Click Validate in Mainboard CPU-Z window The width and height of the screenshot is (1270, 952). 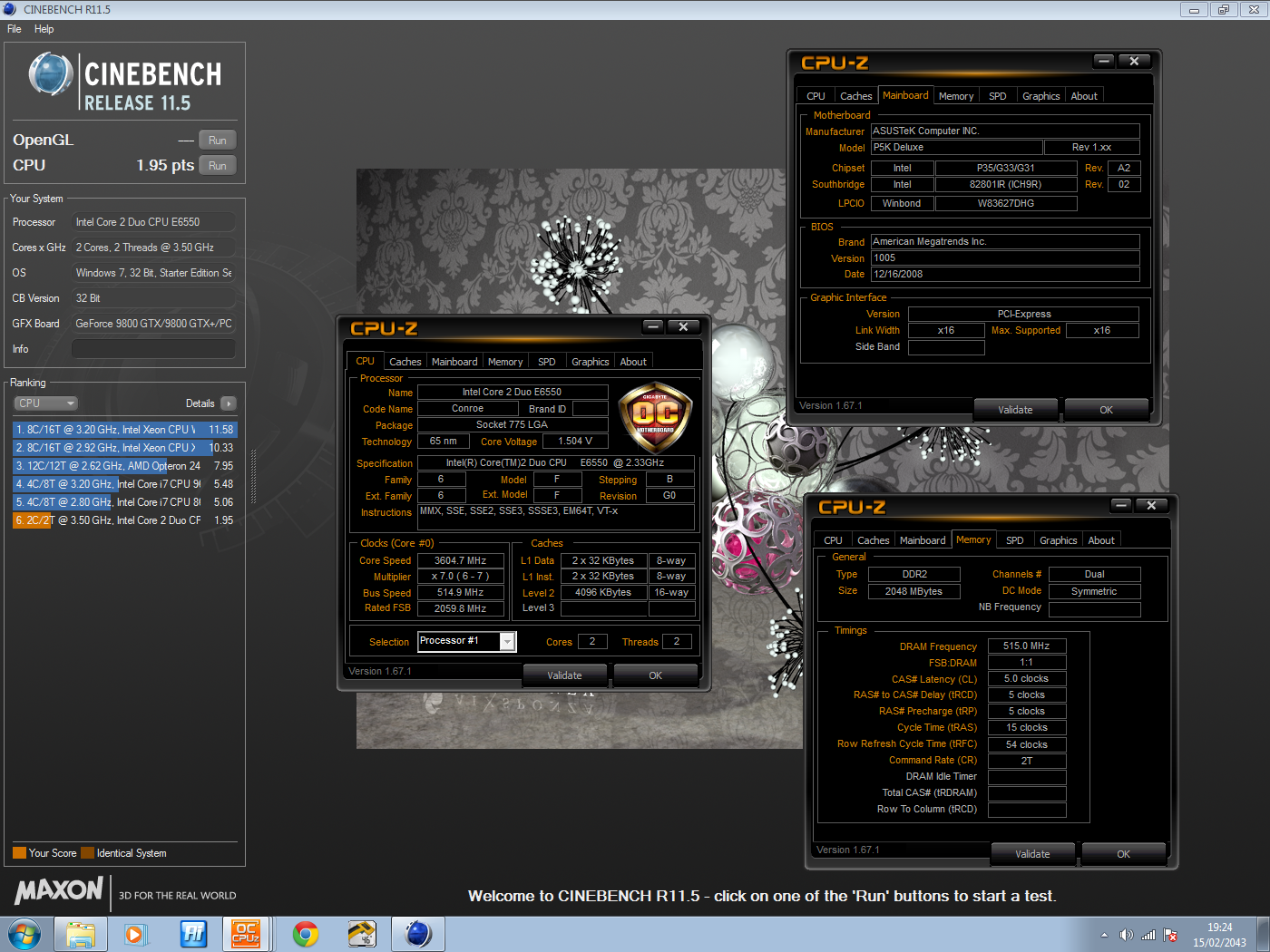[1015, 410]
